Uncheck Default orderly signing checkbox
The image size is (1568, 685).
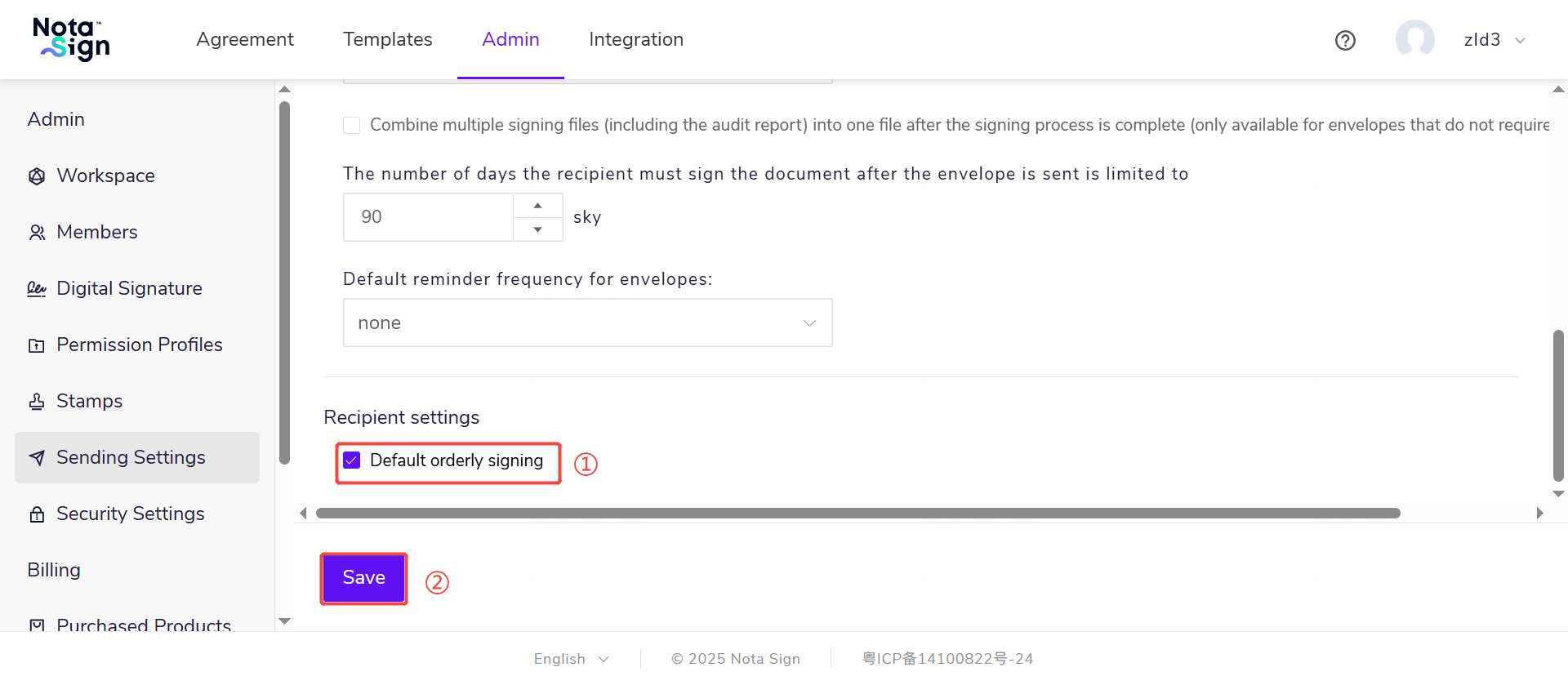352,460
